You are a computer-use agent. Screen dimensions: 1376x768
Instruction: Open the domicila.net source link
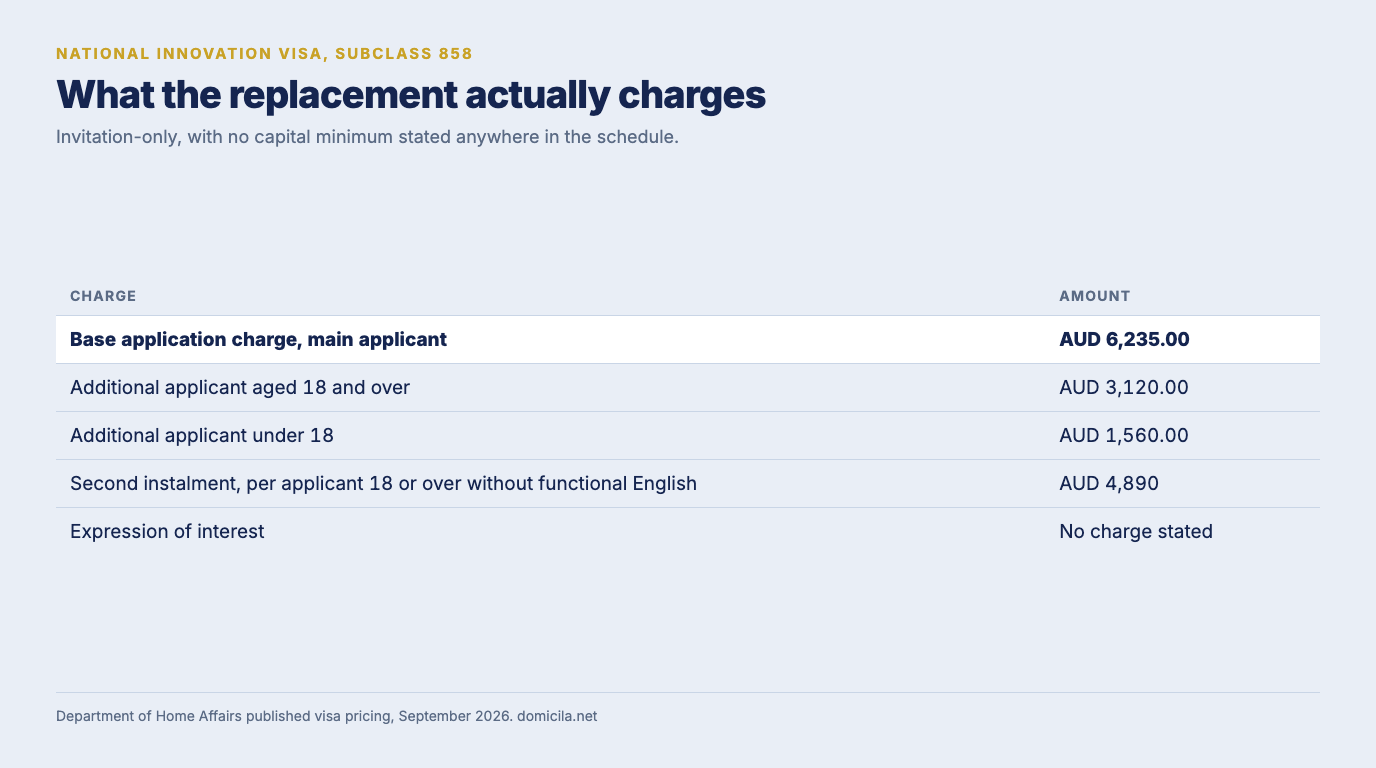[557, 716]
